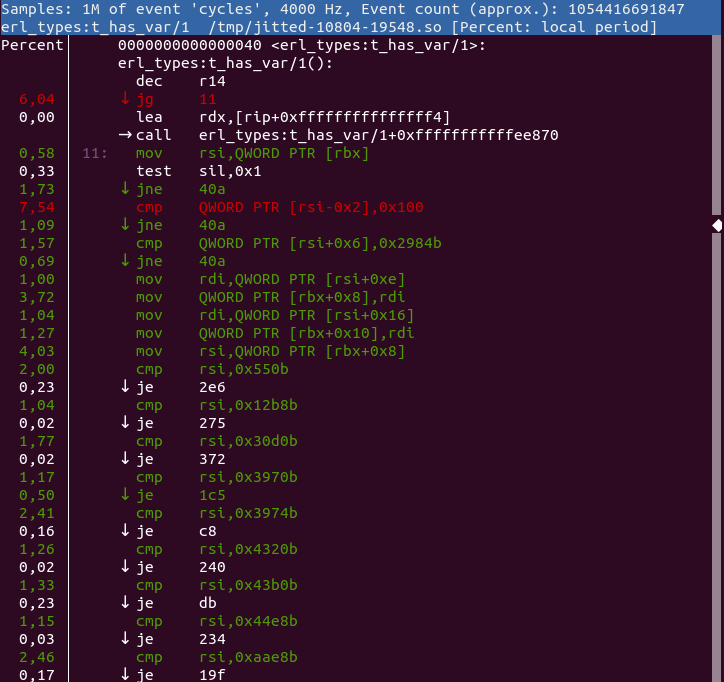Select the jump arrow for je 19f
The width and height of the screenshot is (724, 682).
point(125,675)
